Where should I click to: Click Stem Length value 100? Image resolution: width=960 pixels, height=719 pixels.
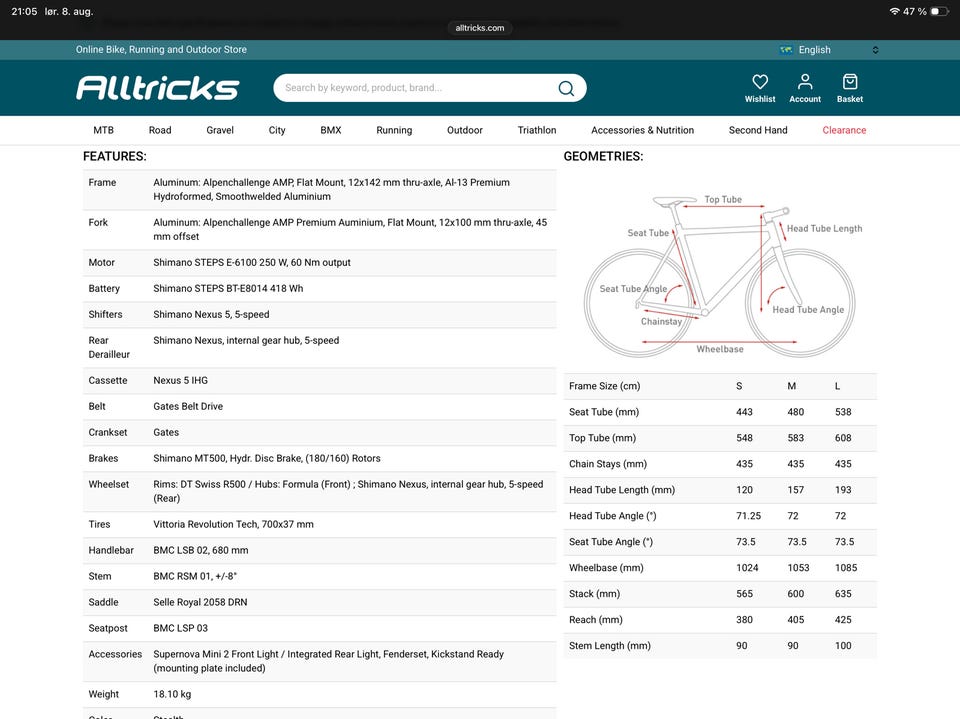(843, 646)
